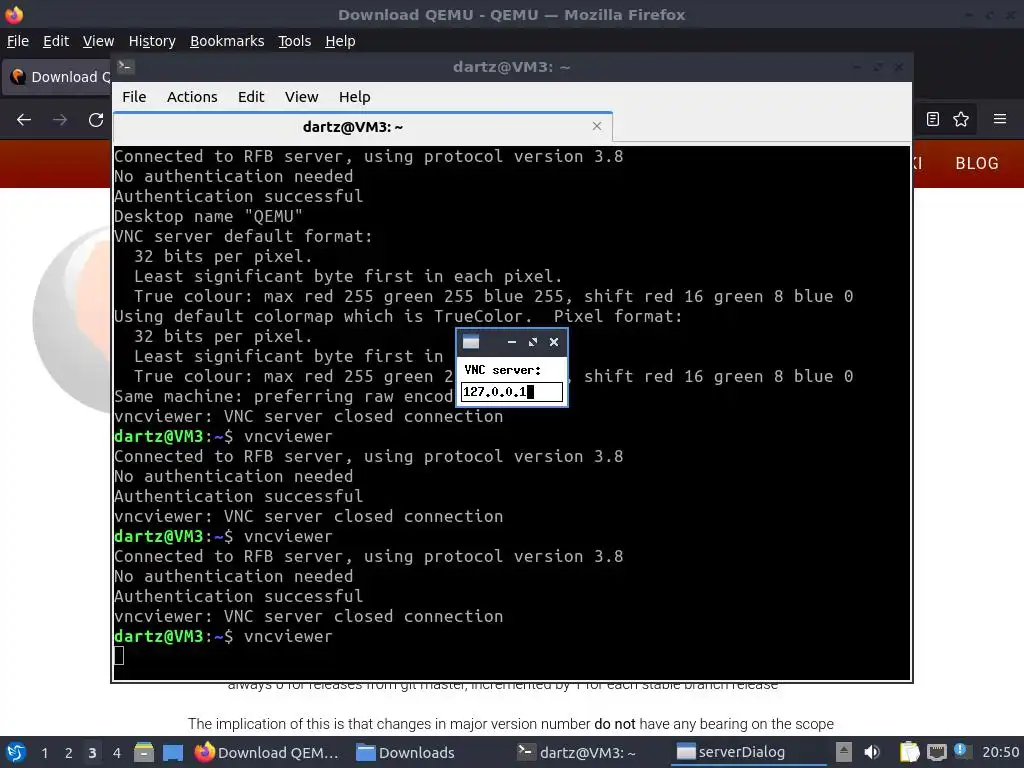Click the Firefox logo in title bar
1024x768 pixels.
coord(14,14)
